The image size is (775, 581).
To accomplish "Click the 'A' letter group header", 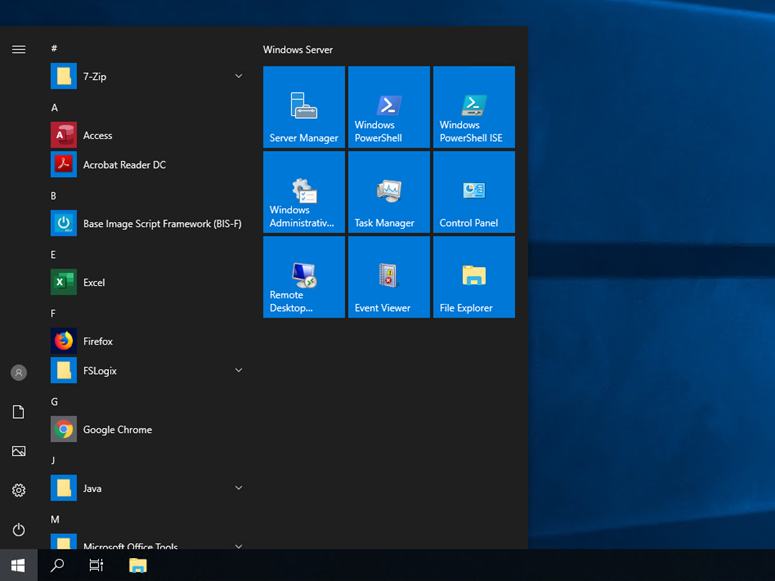I will tap(54, 108).
